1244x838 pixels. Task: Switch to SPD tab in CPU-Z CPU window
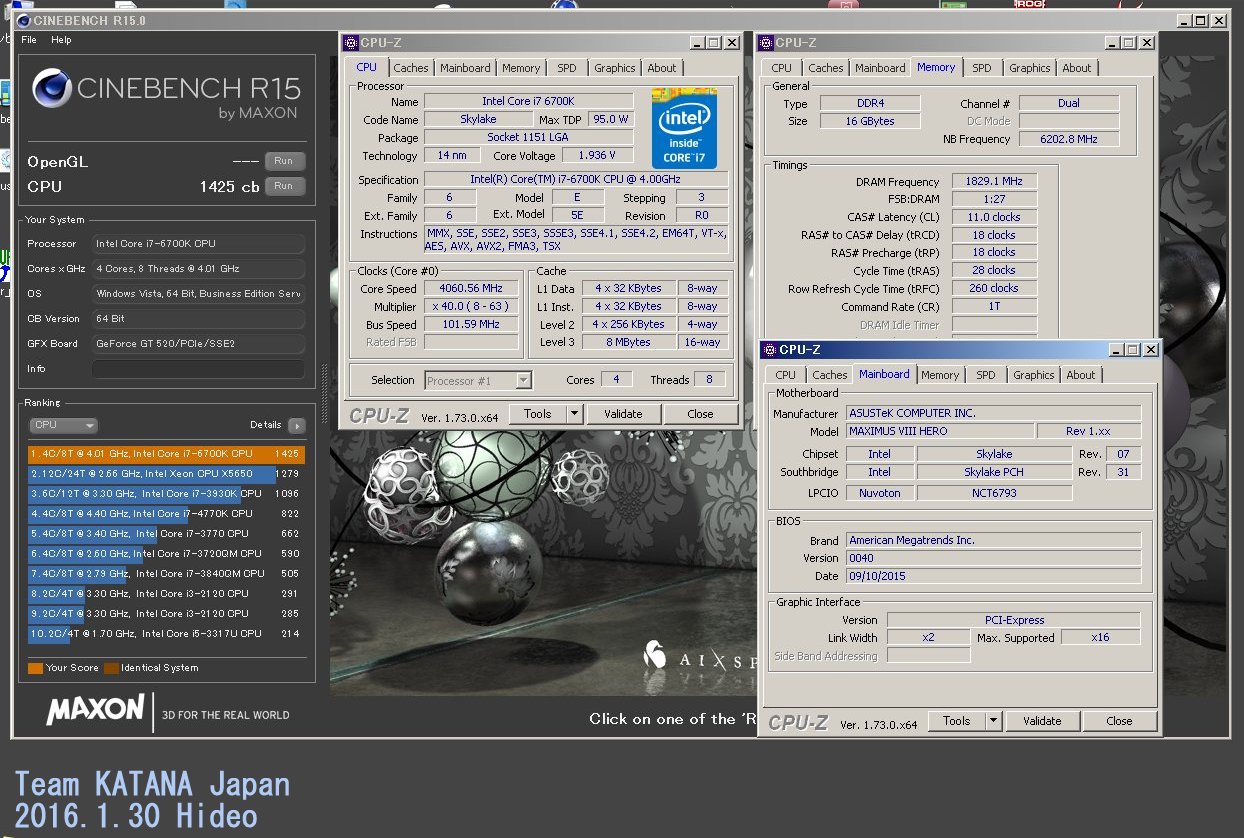(x=567, y=68)
